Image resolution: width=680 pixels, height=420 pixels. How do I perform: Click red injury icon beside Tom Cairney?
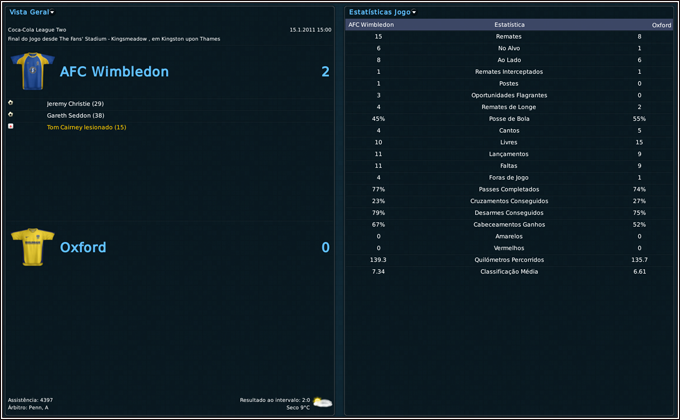(11, 127)
